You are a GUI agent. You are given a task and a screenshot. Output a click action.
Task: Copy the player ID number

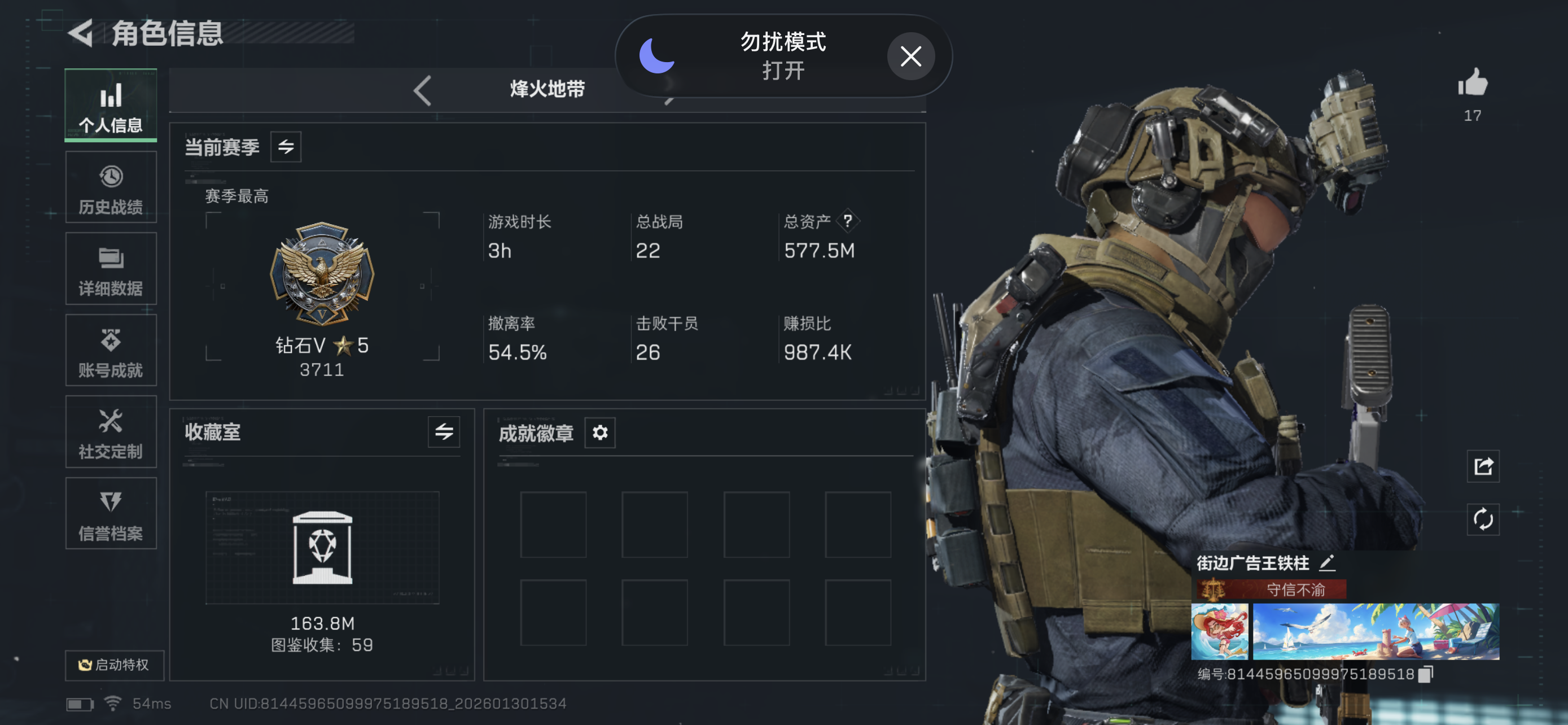1426,674
